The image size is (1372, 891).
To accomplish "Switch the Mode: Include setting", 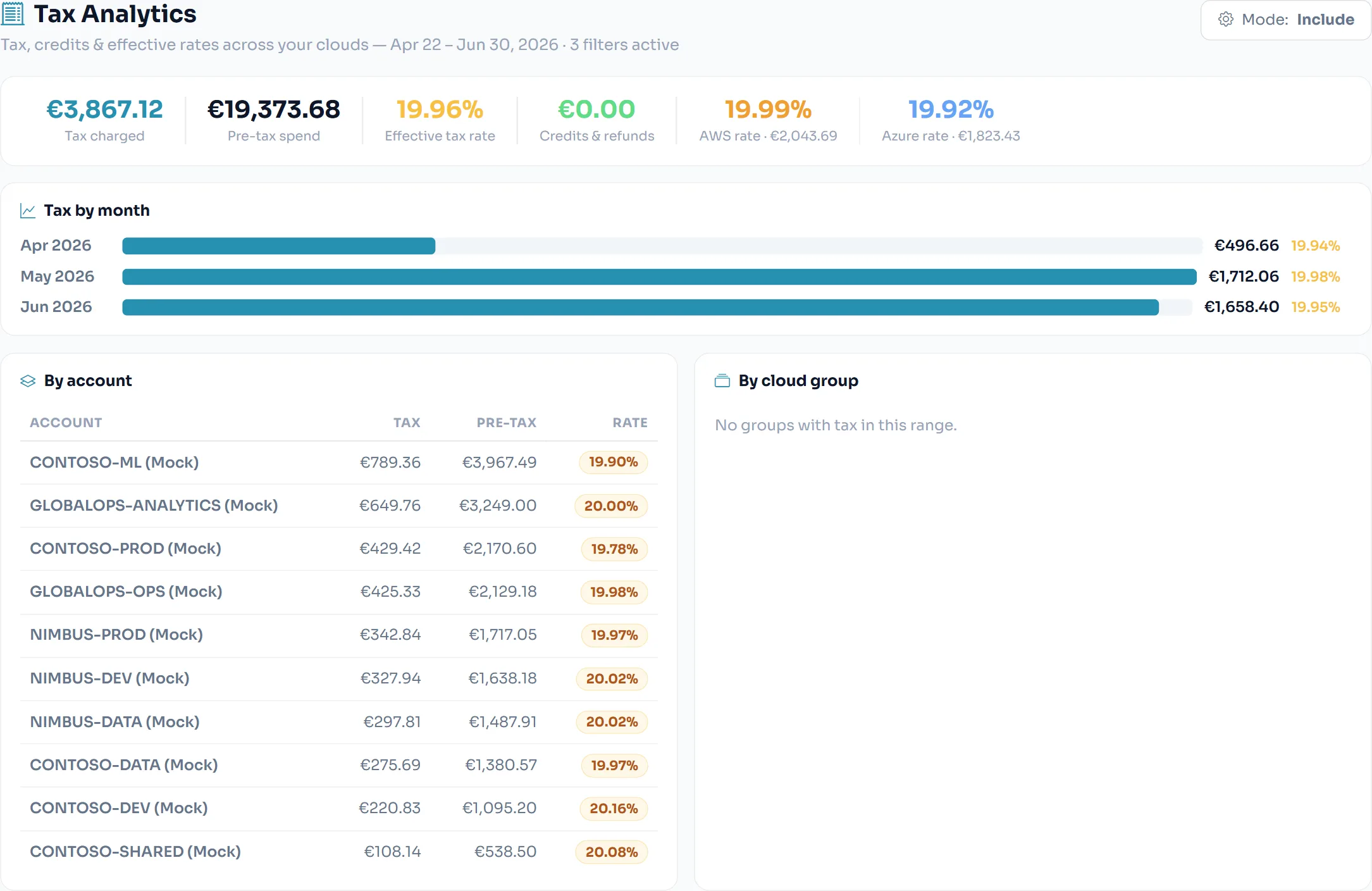I will [1285, 20].
